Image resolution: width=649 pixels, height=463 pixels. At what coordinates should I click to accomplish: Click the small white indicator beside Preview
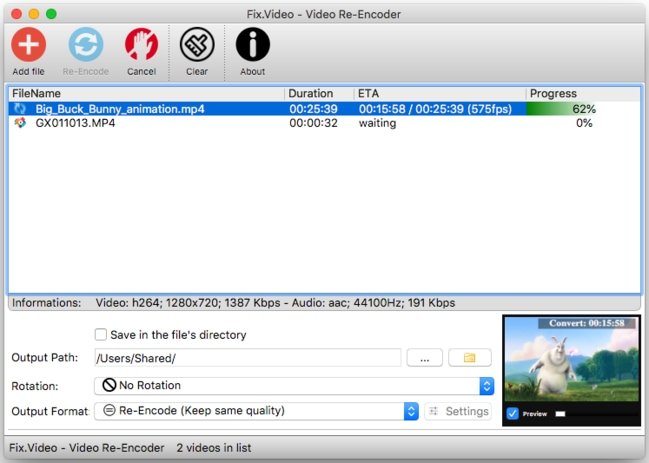coord(560,414)
